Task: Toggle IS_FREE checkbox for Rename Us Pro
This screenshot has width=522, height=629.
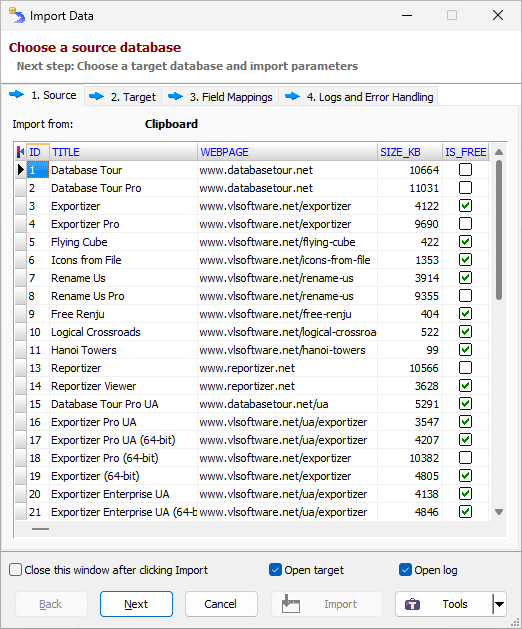Action: (465, 296)
